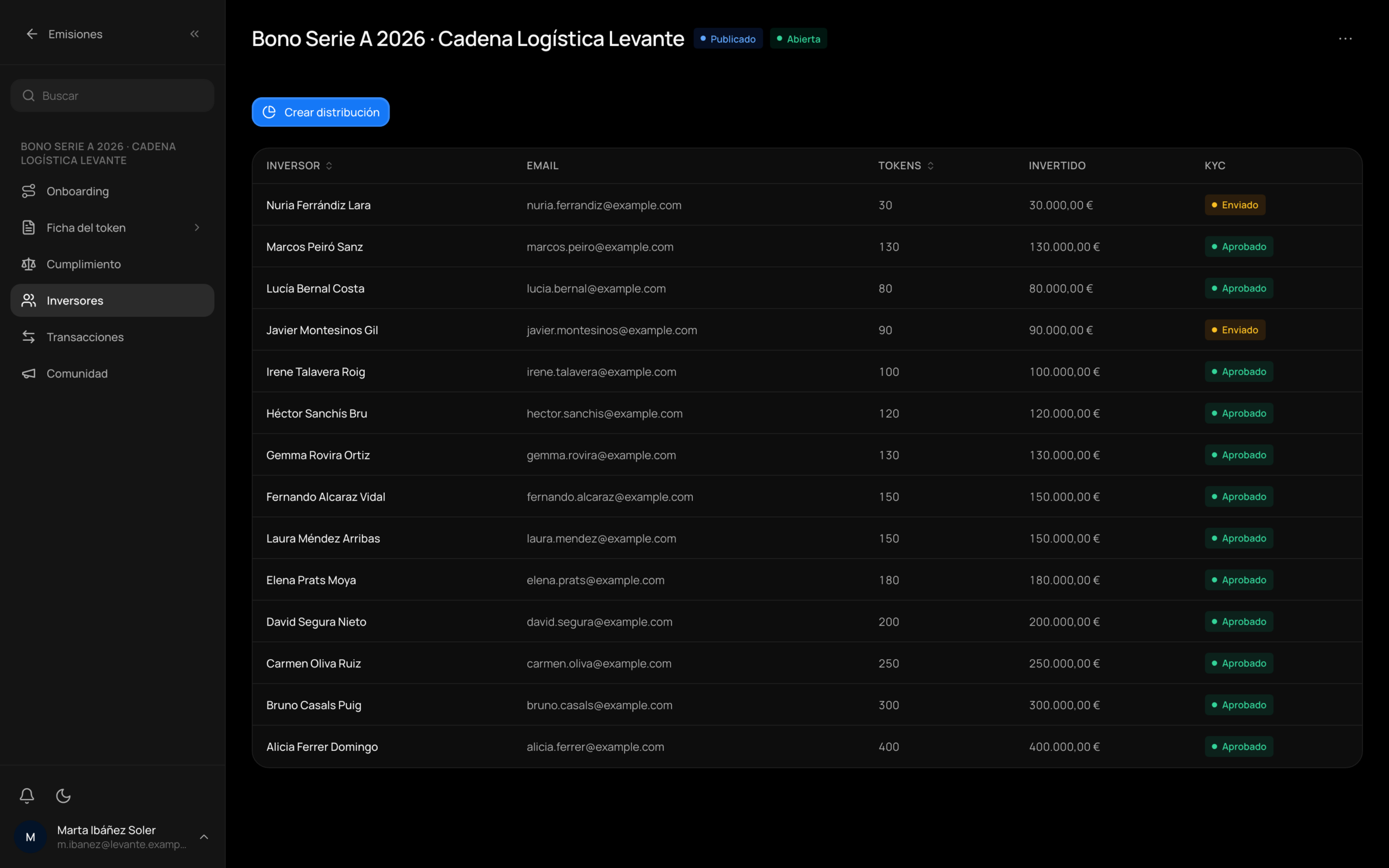Open investor Nuria Ferrándiz Lara
The image size is (1389, 868).
tap(318, 205)
